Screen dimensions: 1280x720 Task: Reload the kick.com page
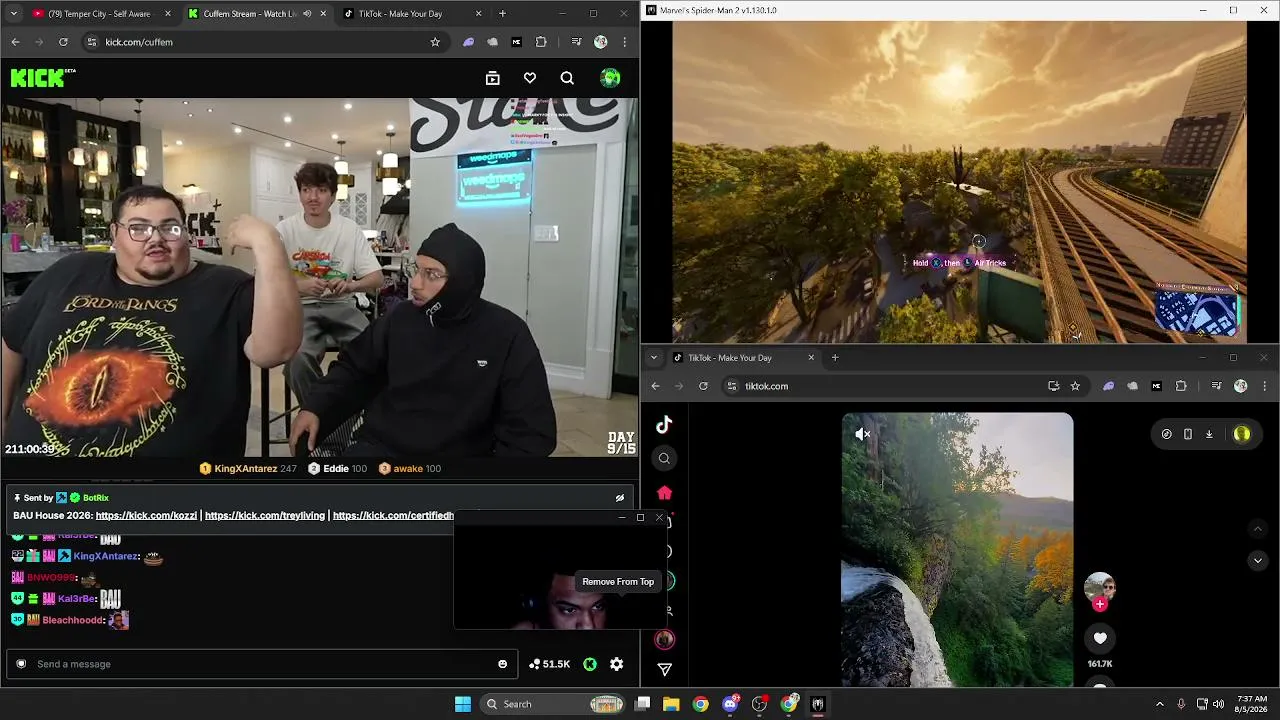tap(63, 42)
